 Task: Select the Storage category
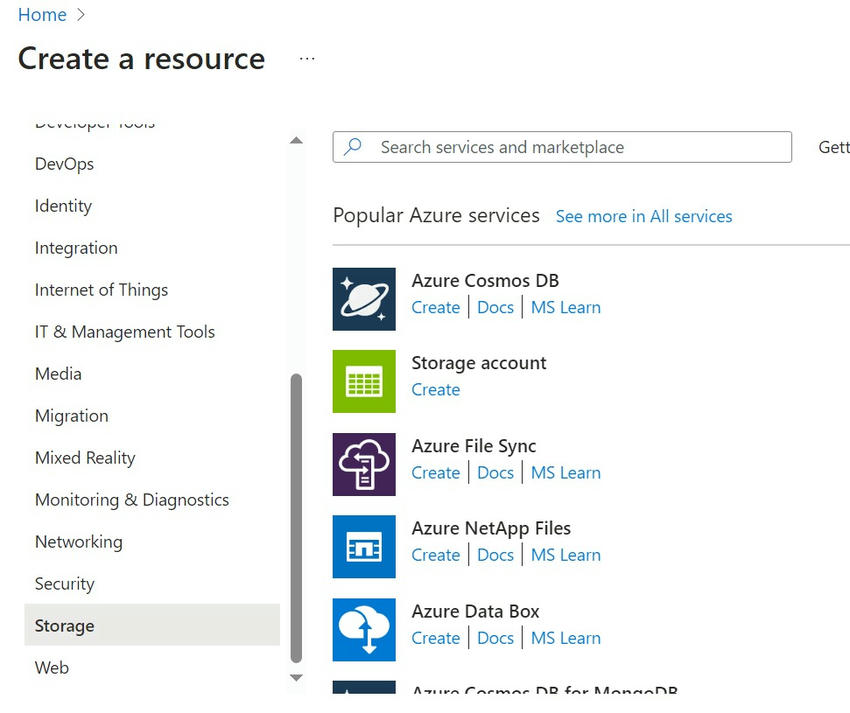(64, 625)
